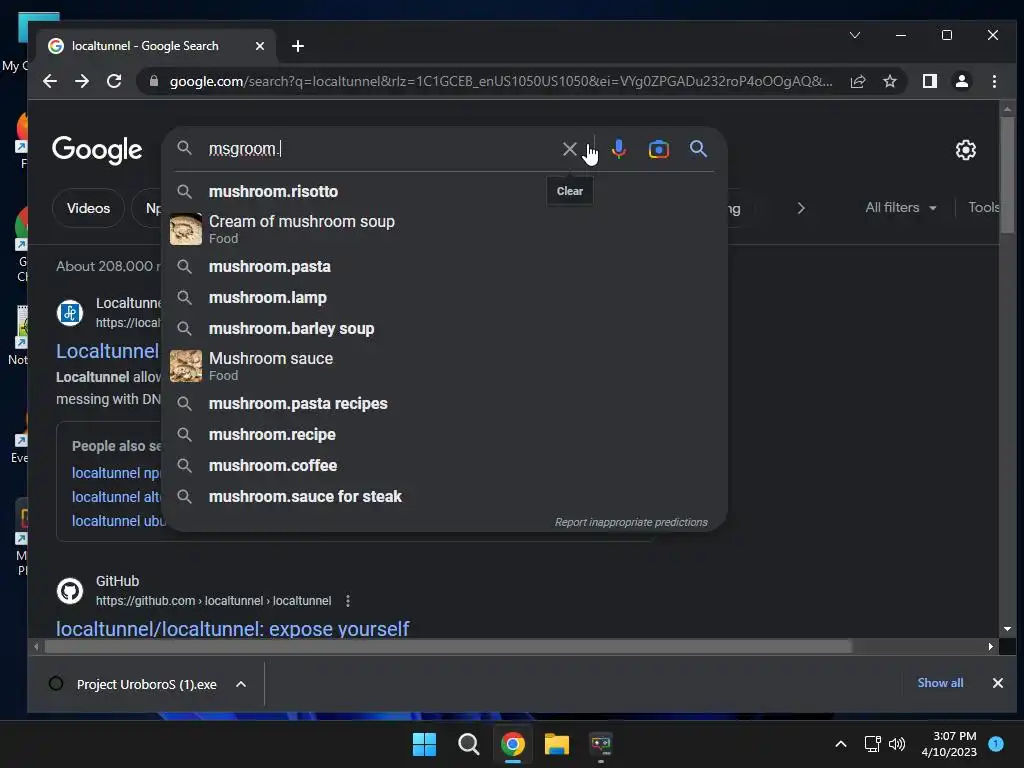
Task: Open Chrome three-dot menu
Action: [994, 81]
